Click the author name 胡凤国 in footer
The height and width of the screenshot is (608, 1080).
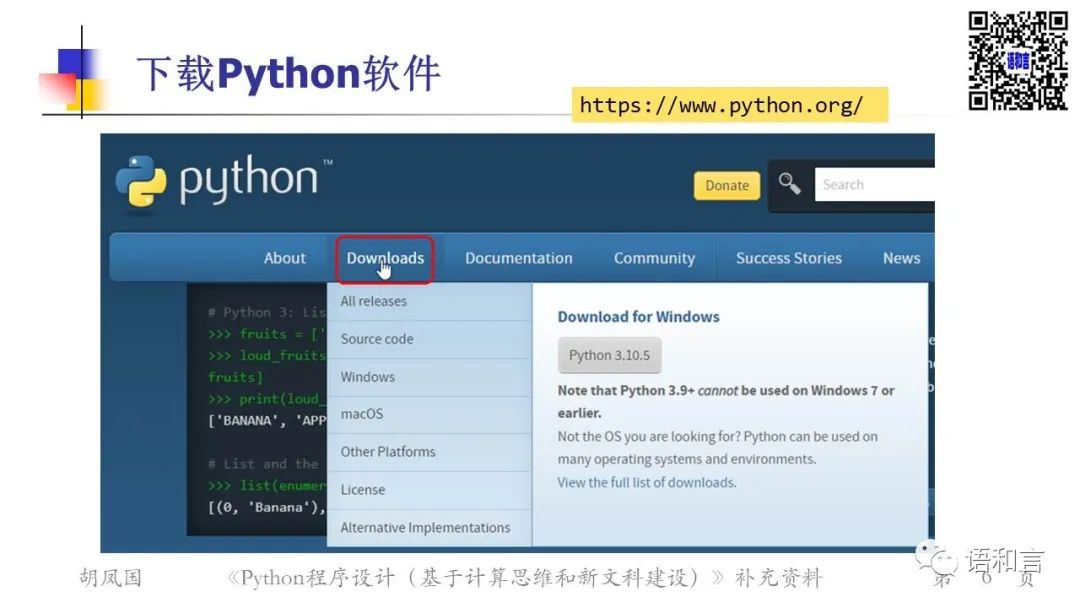110,578
